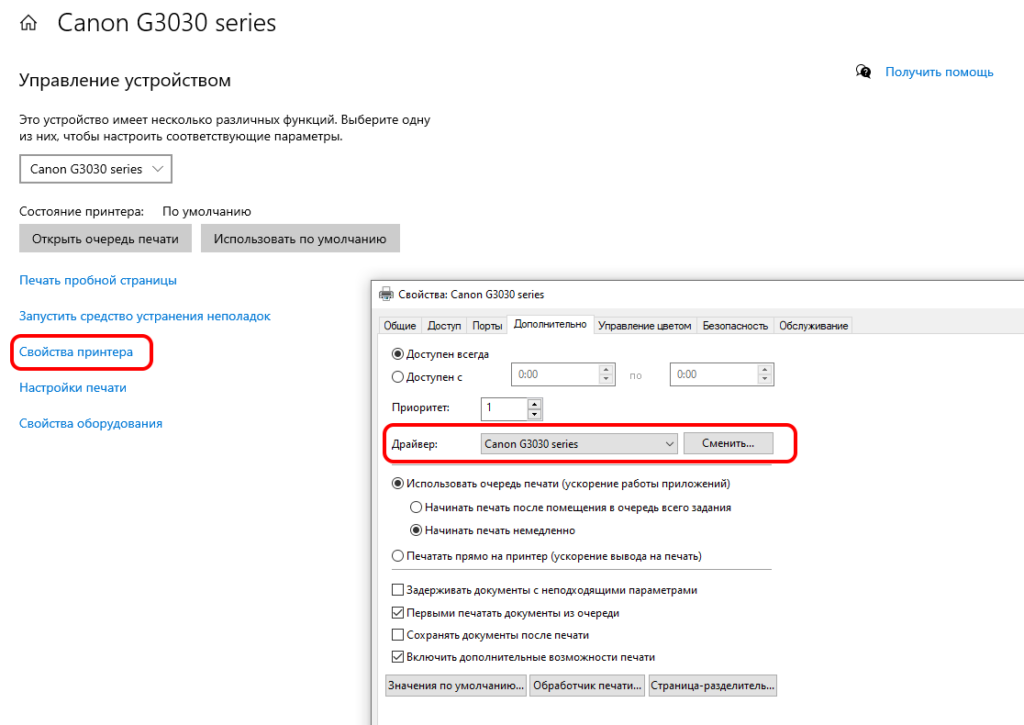Image resolution: width=1024 pixels, height=725 pixels.
Task: Select the Доступен всегда radio button
Action: coord(398,354)
